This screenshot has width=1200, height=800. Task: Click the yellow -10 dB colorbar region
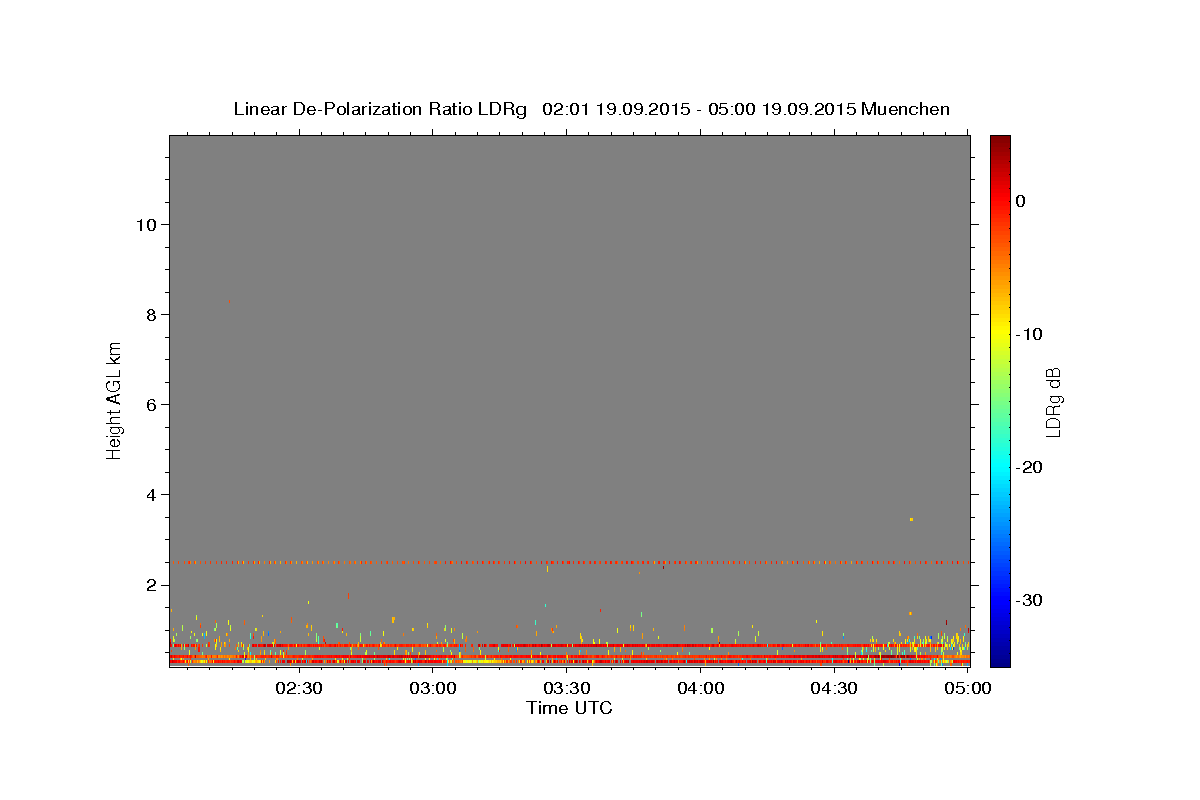pyautogui.click(x=1000, y=334)
